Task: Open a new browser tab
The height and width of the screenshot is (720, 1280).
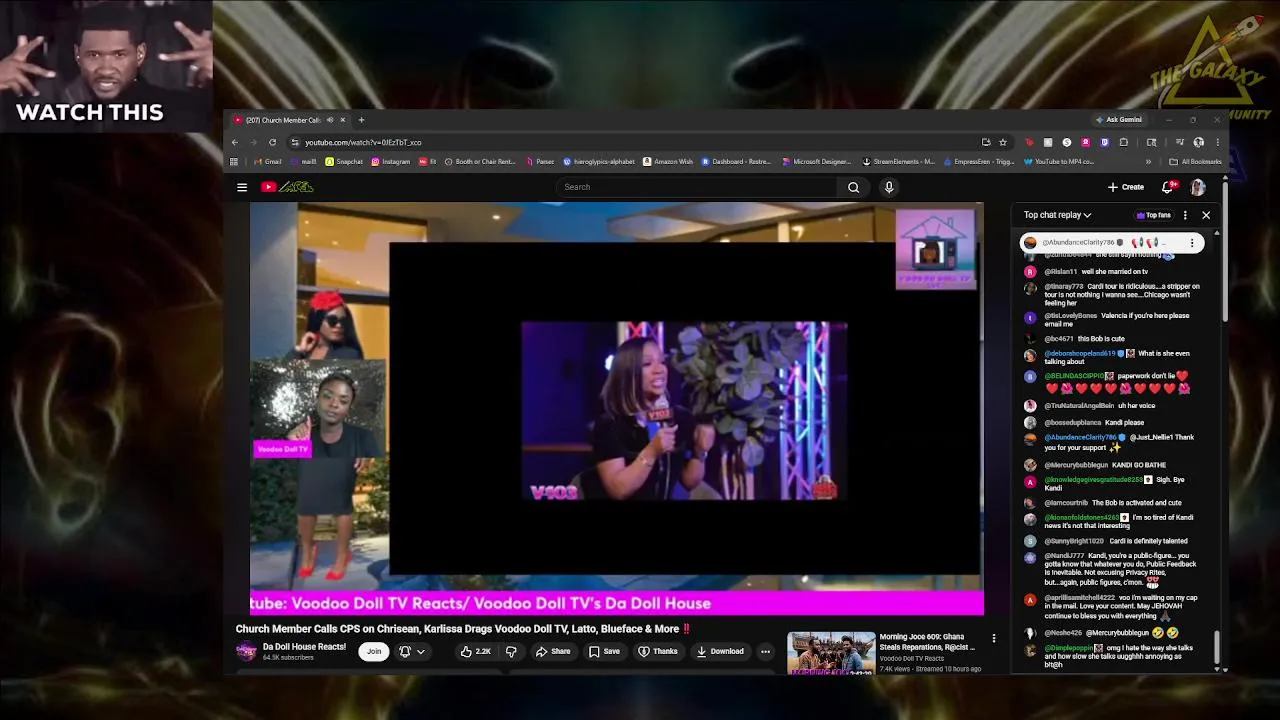Action: tap(361, 120)
